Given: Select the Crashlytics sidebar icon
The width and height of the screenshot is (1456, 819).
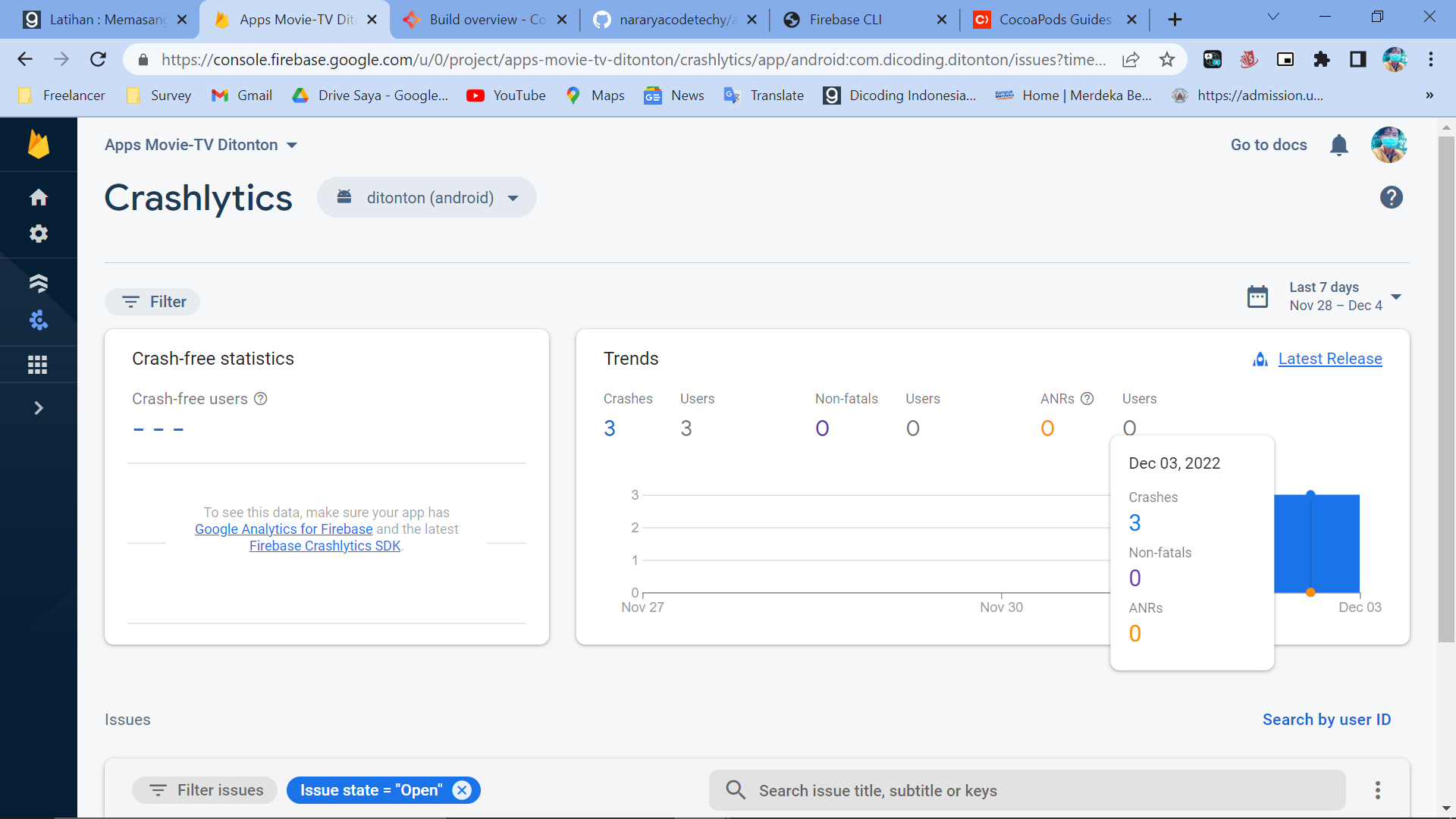Looking at the screenshot, I should [x=38, y=321].
